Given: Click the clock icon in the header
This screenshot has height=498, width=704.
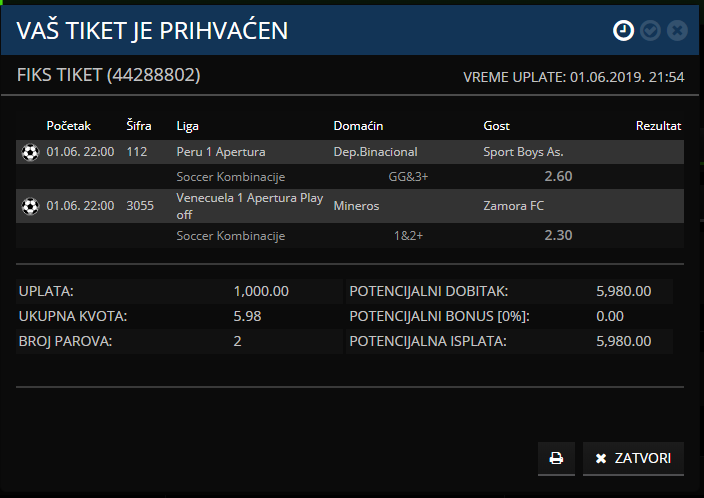Looking at the screenshot, I should point(623,31).
